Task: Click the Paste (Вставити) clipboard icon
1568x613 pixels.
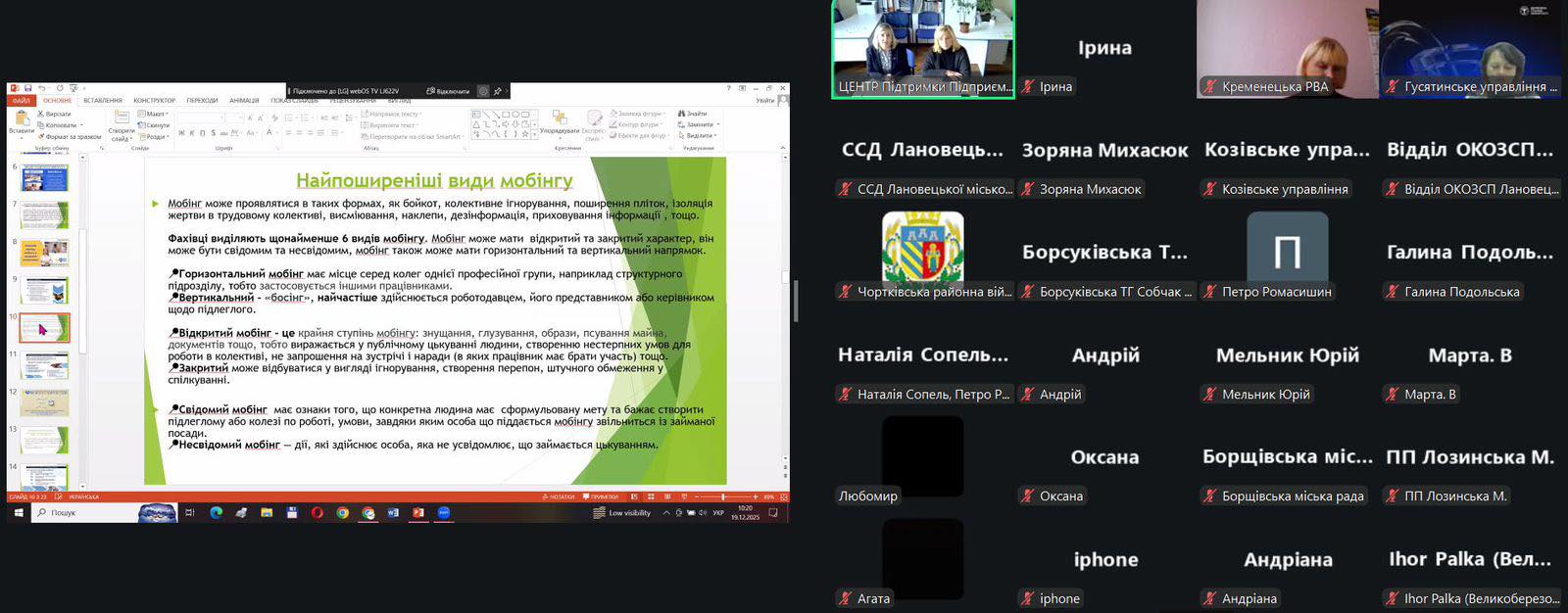Action: pos(22,119)
